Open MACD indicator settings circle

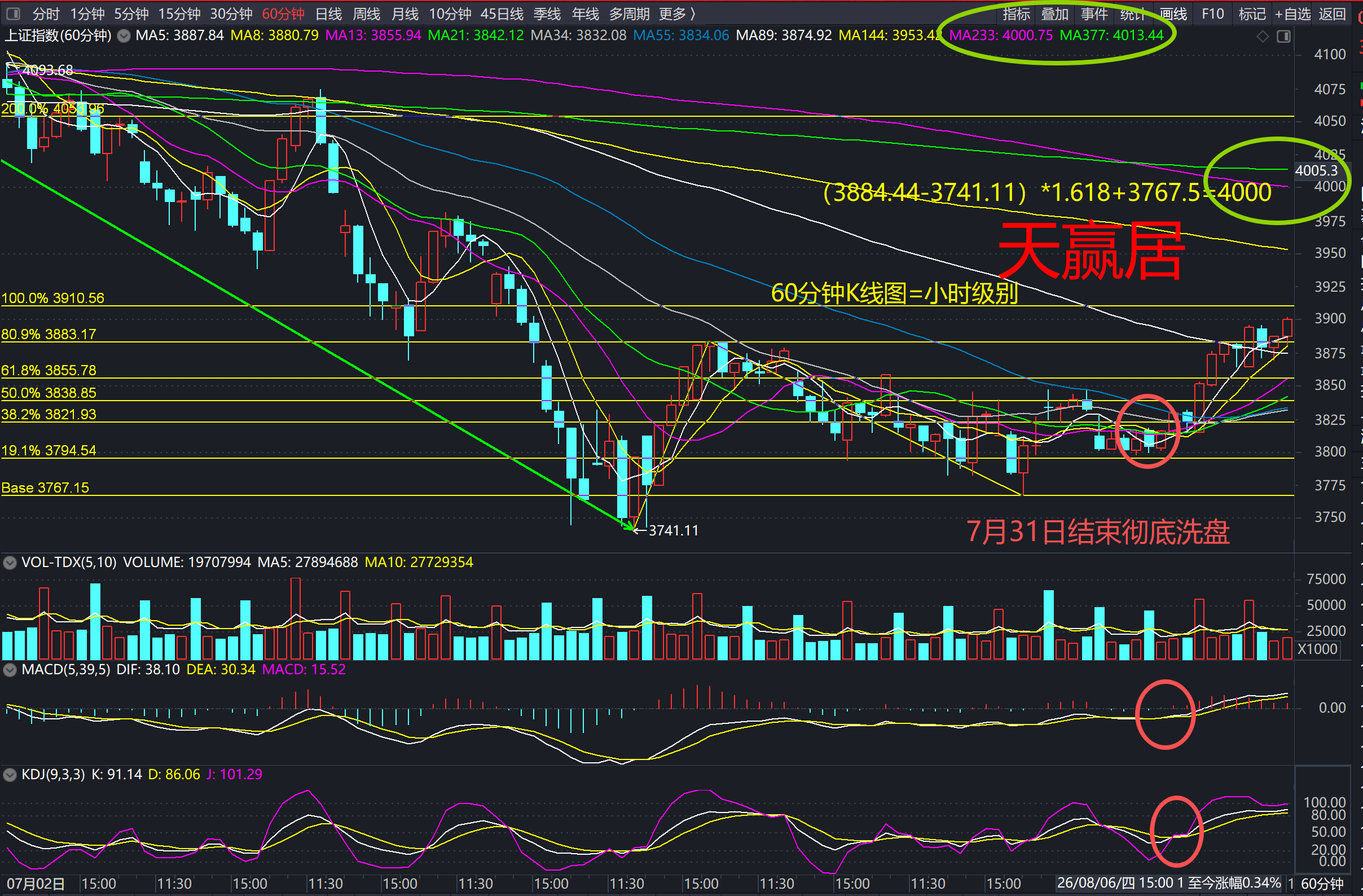click(10, 670)
